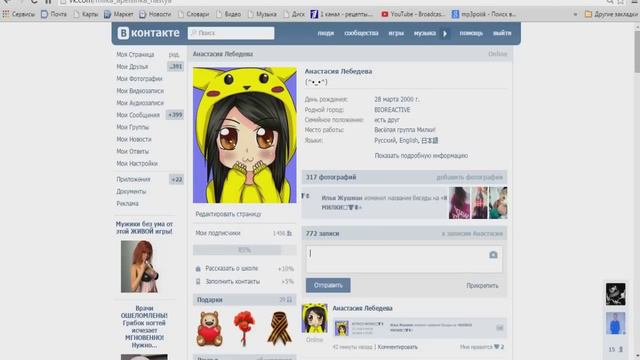Open the first photo thumbnail in photos strip
Image resolution: width=640 pixels, height=360 pixels.
(x=459, y=203)
